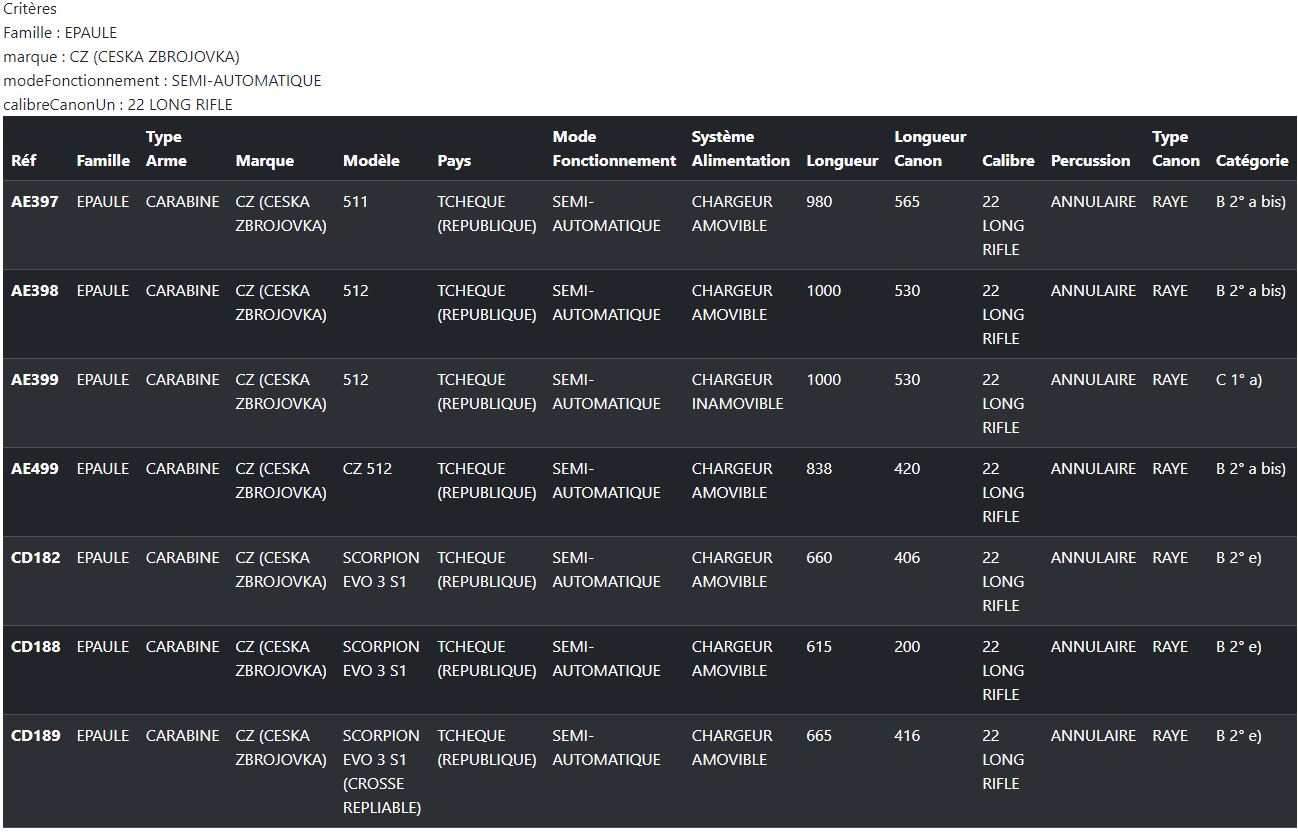Click the 'Longueur Canon' column header
1298x832 pixels.
coord(930,148)
